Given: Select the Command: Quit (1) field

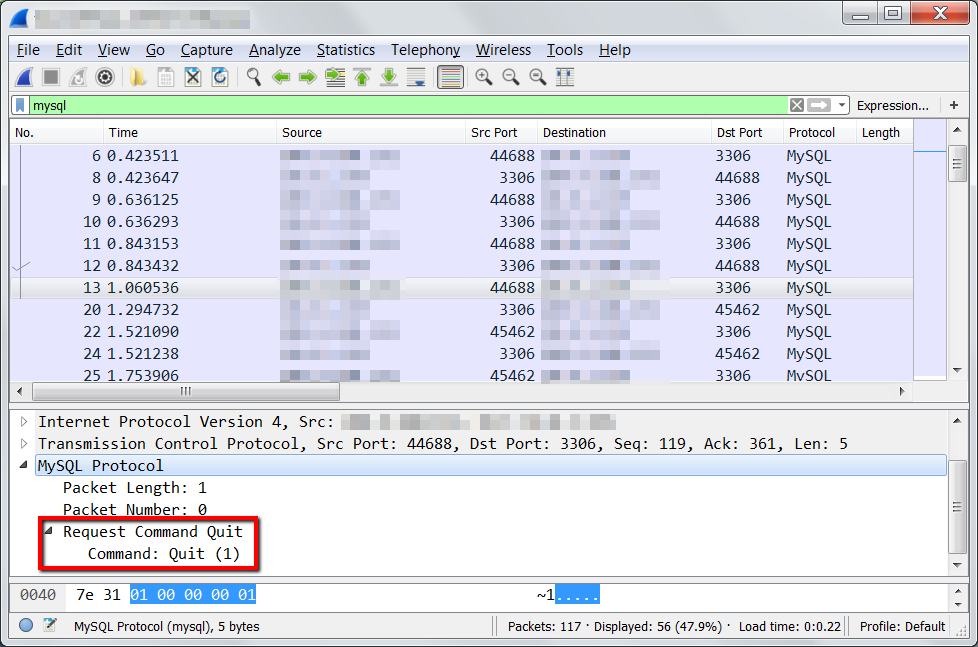Looking at the screenshot, I should coord(164,553).
